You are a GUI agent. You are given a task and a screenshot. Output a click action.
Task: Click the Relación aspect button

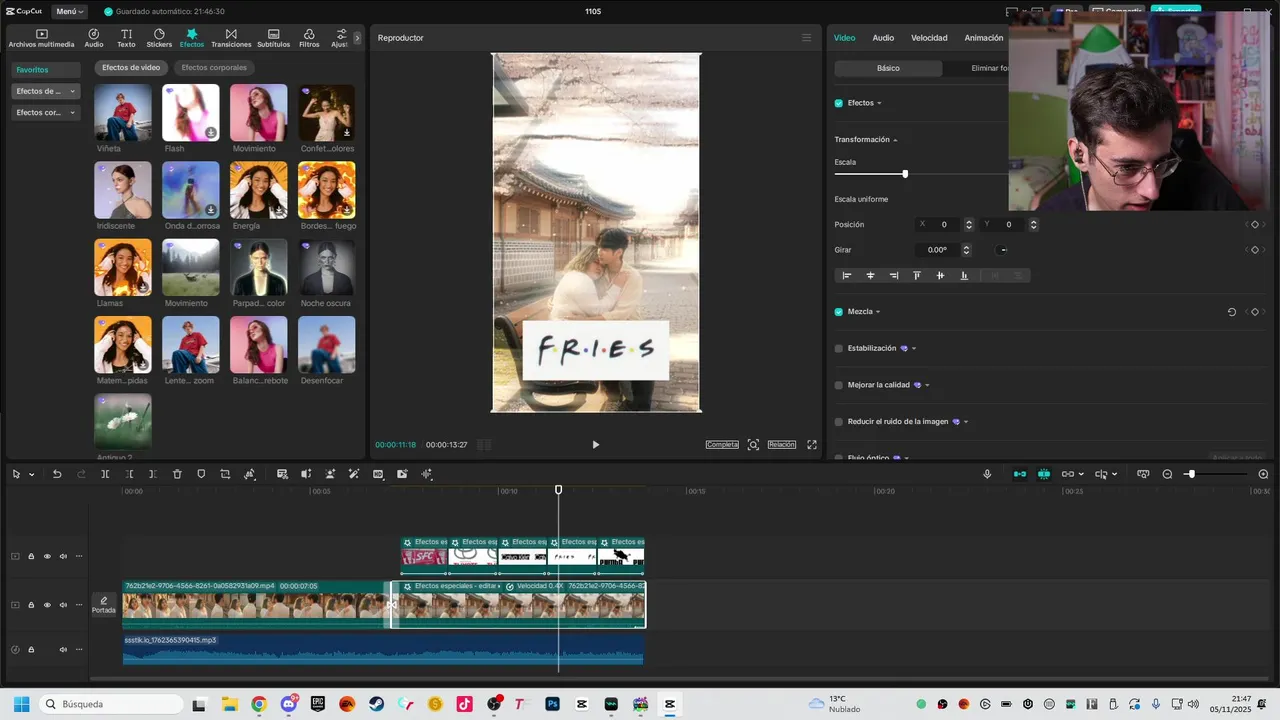782,445
